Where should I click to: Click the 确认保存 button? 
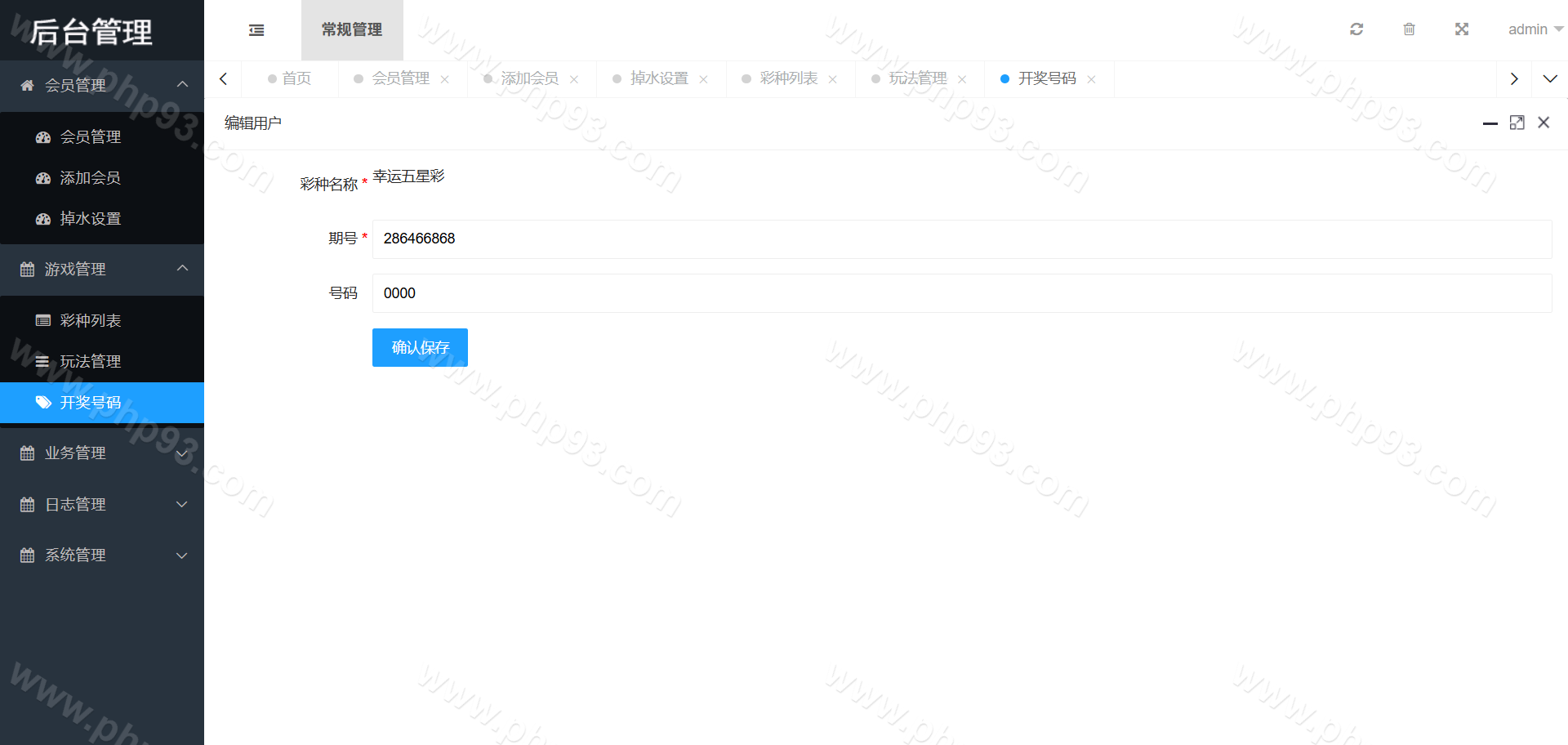pyautogui.click(x=420, y=348)
